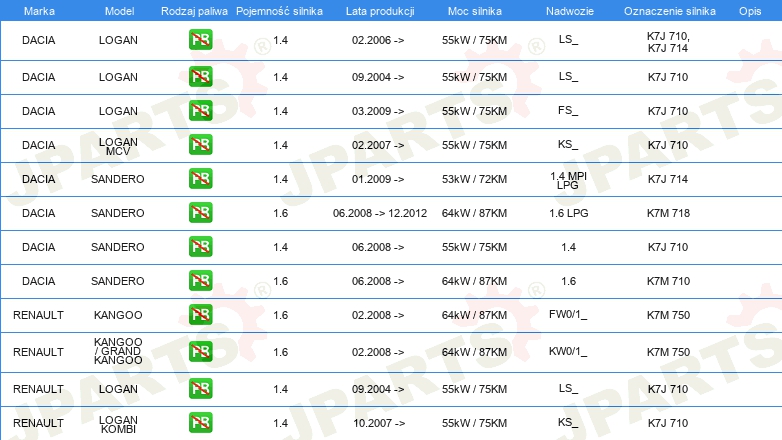This screenshot has width=782, height=440.
Task: Click the fuel icon for Sandero 1.6 LPG
Action: (200, 213)
